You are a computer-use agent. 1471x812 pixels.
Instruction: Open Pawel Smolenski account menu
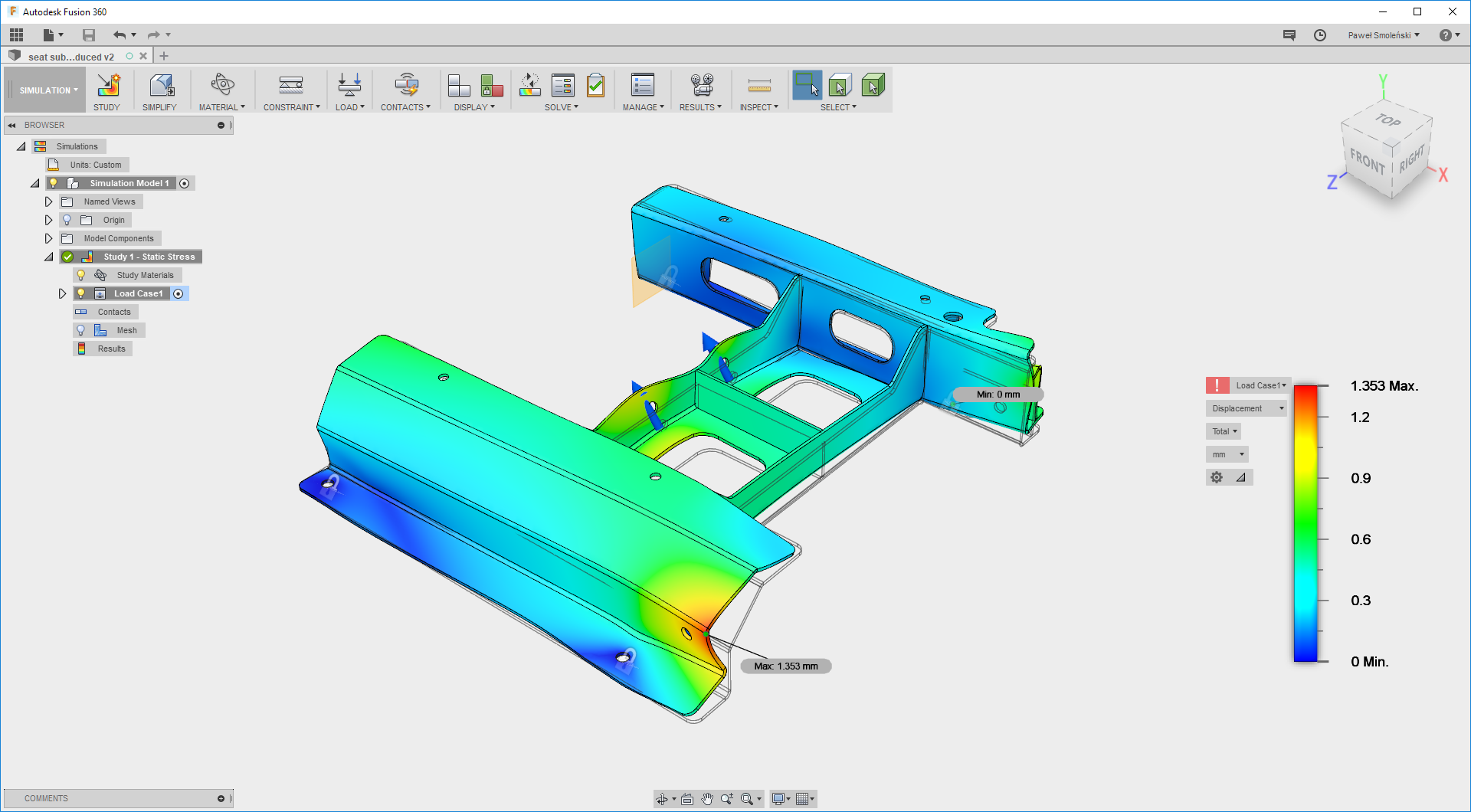coord(1383,35)
